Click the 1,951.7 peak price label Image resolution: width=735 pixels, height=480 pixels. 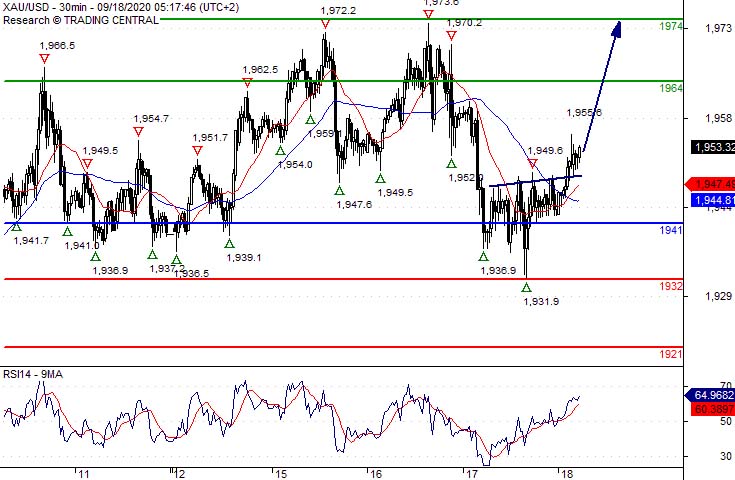coord(210,138)
